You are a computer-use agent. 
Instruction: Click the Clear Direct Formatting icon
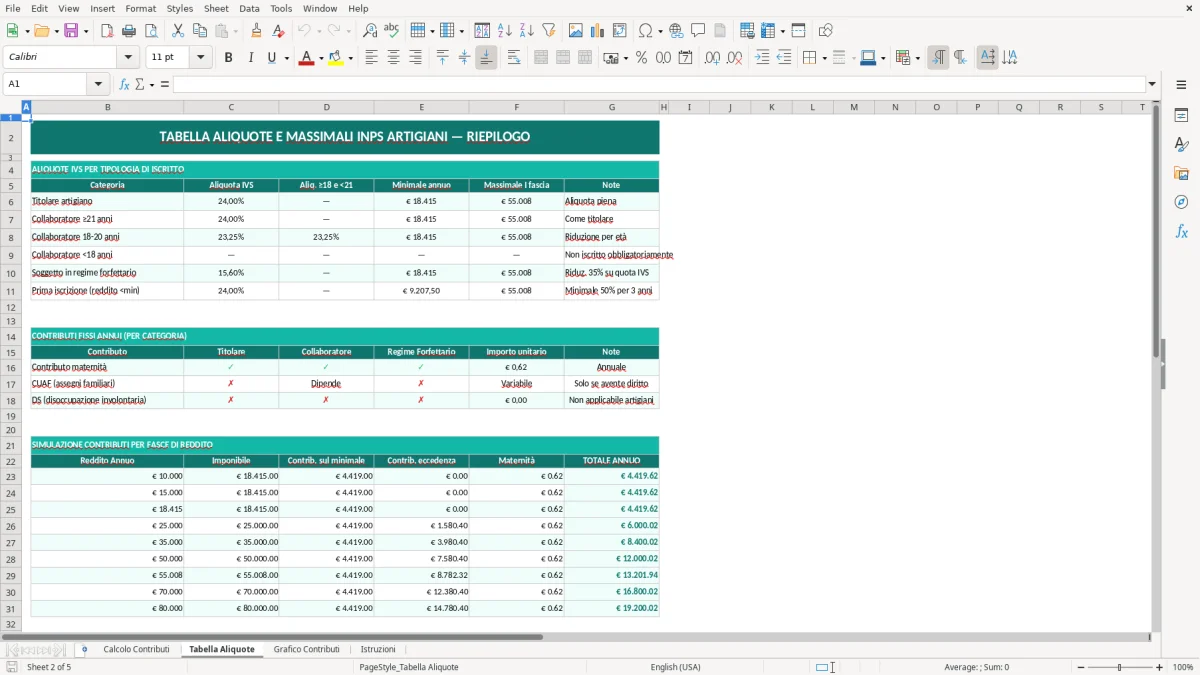(x=279, y=31)
